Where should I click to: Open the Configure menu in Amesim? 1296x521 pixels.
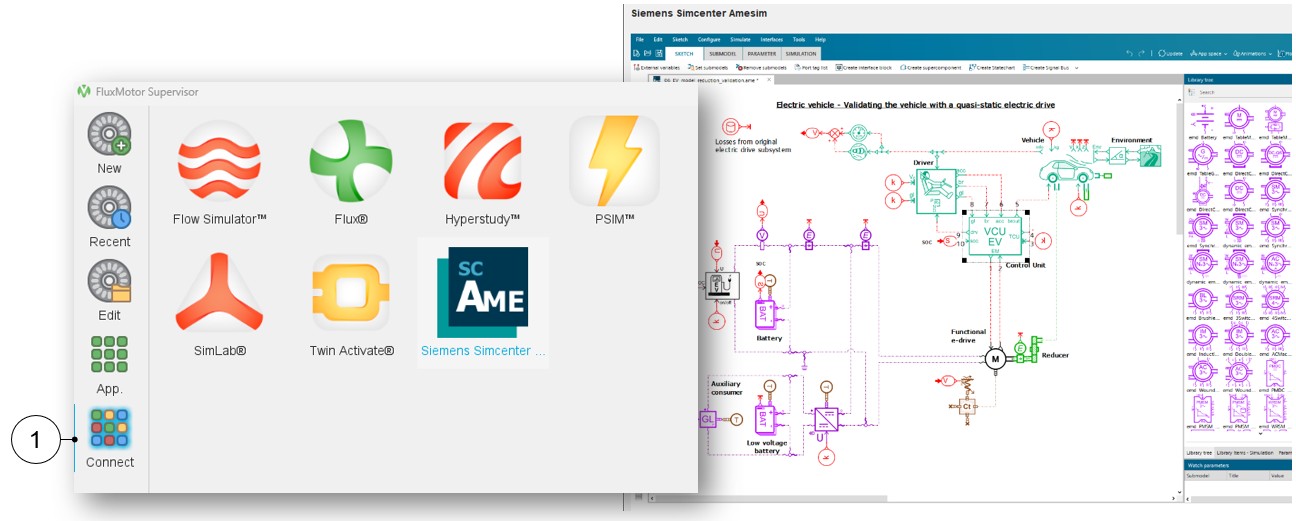click(x=709, y=39)
